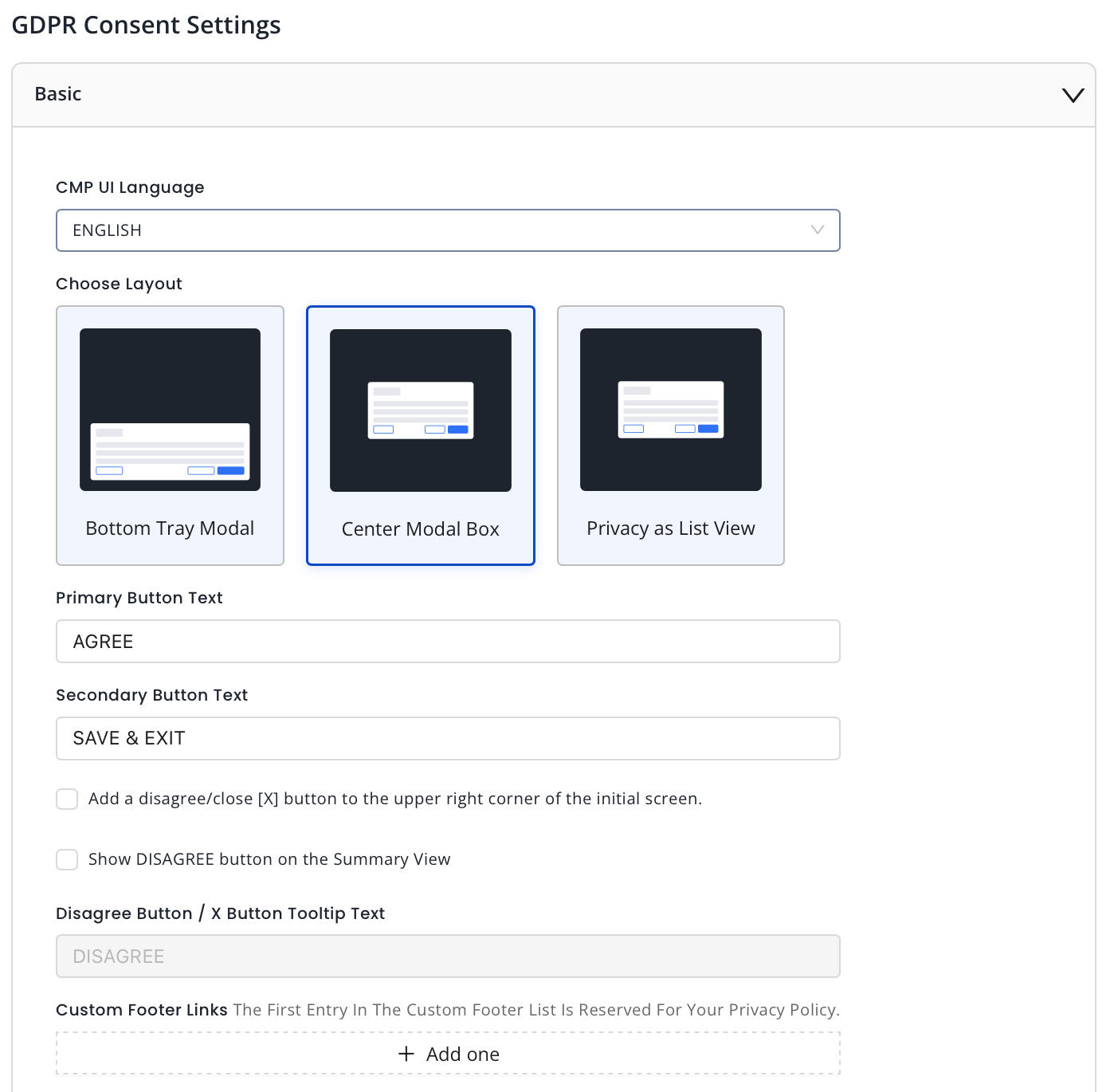1106x1092 pixels.
Task: Click the Privacy as List View label
Action: point(670,528)
